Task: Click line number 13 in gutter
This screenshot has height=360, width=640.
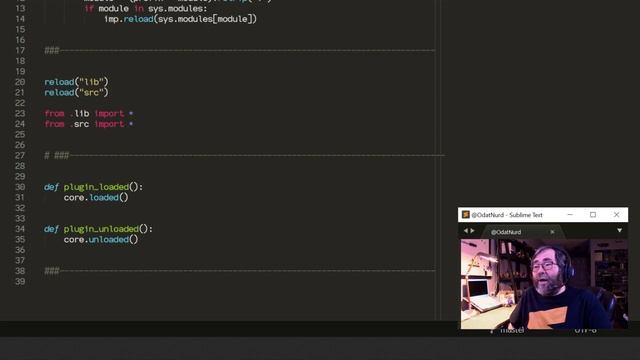Action: 20,9
